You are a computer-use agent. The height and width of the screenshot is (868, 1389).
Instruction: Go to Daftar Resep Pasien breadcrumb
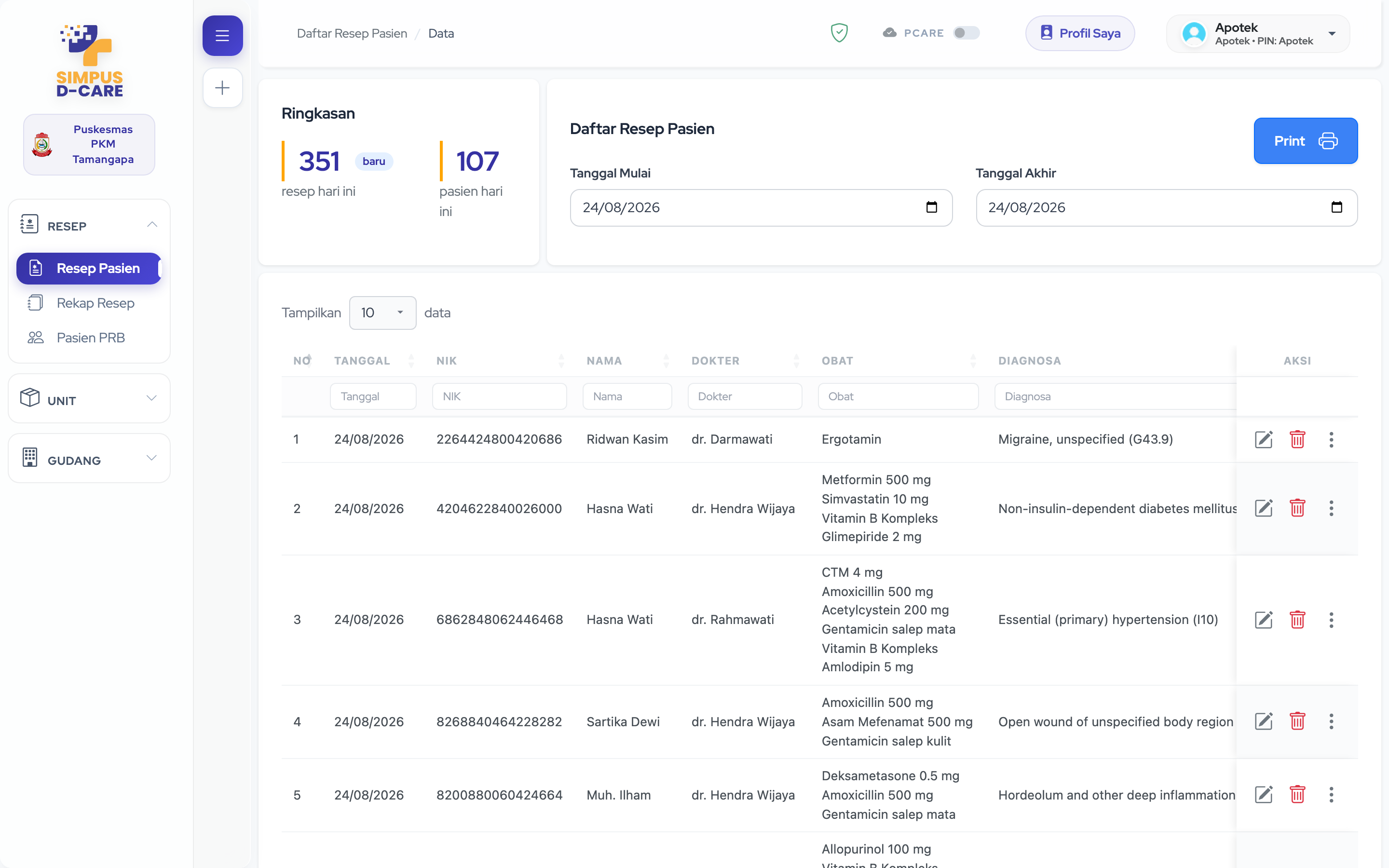coord(352,33)
